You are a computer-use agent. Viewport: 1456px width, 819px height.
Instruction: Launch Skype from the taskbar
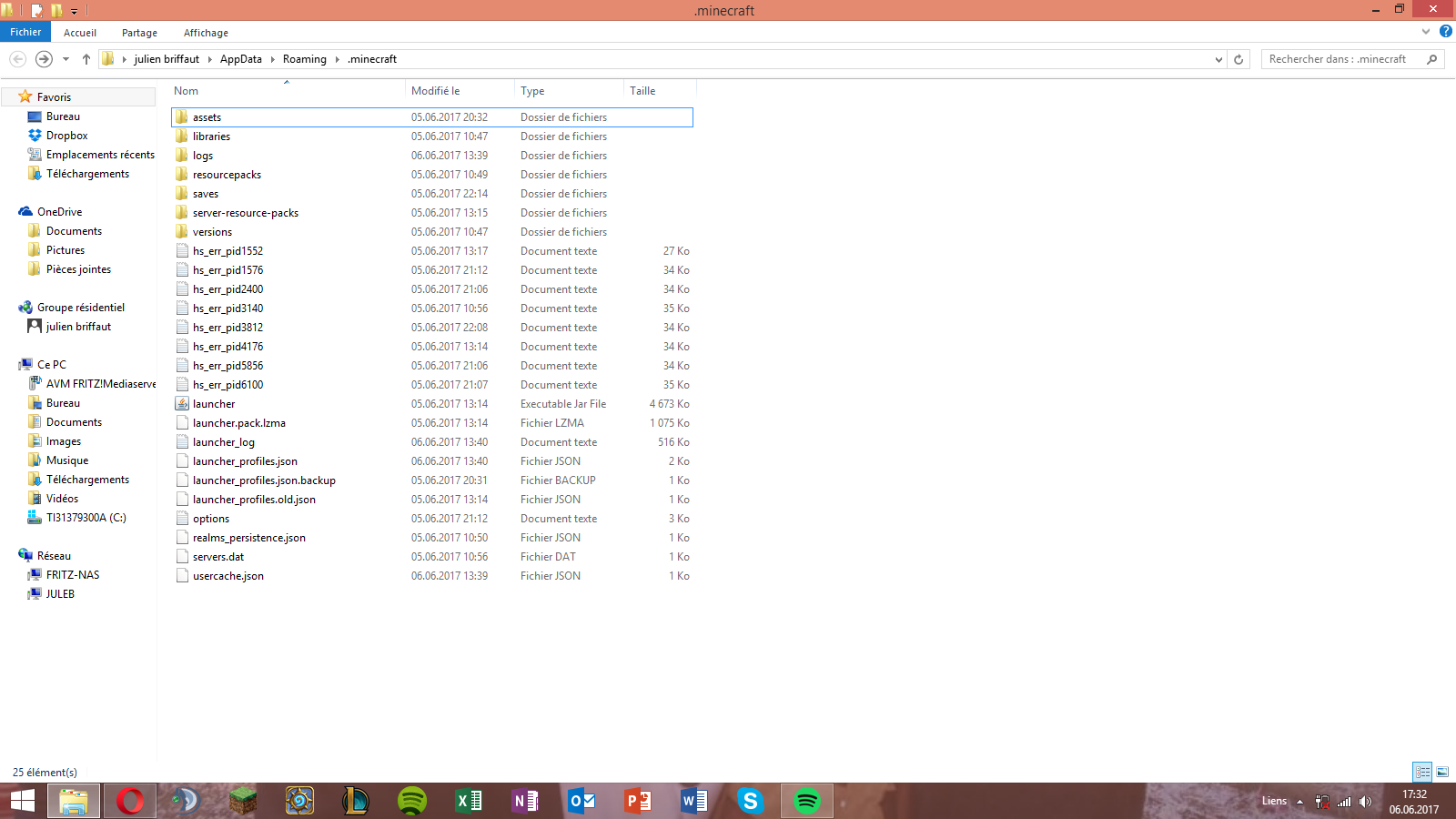point(750,801)
